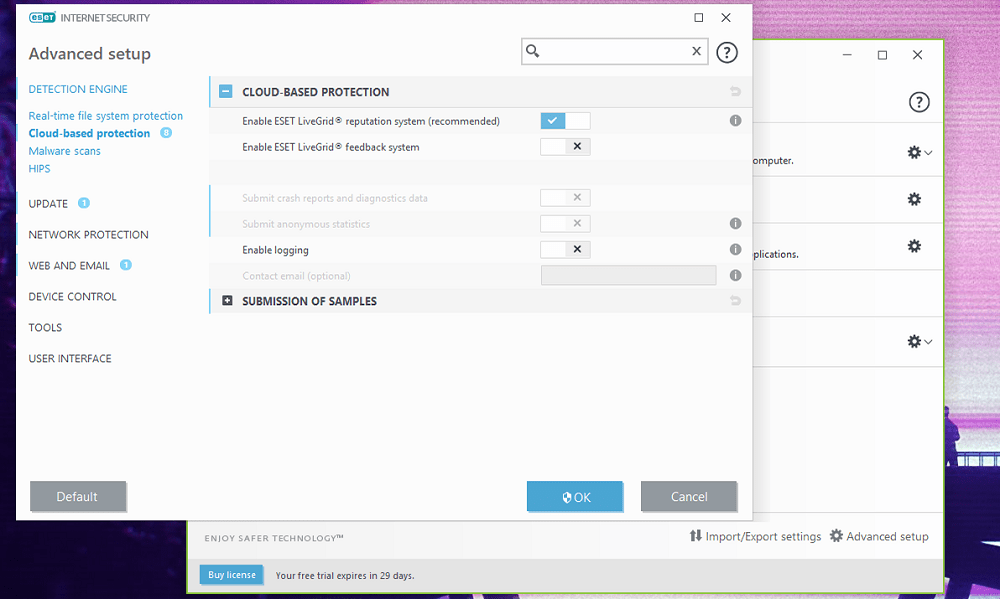Show info for Submit anonymous statistics
This screenshot has width=1000, height=599.
[x=735, y=223]
